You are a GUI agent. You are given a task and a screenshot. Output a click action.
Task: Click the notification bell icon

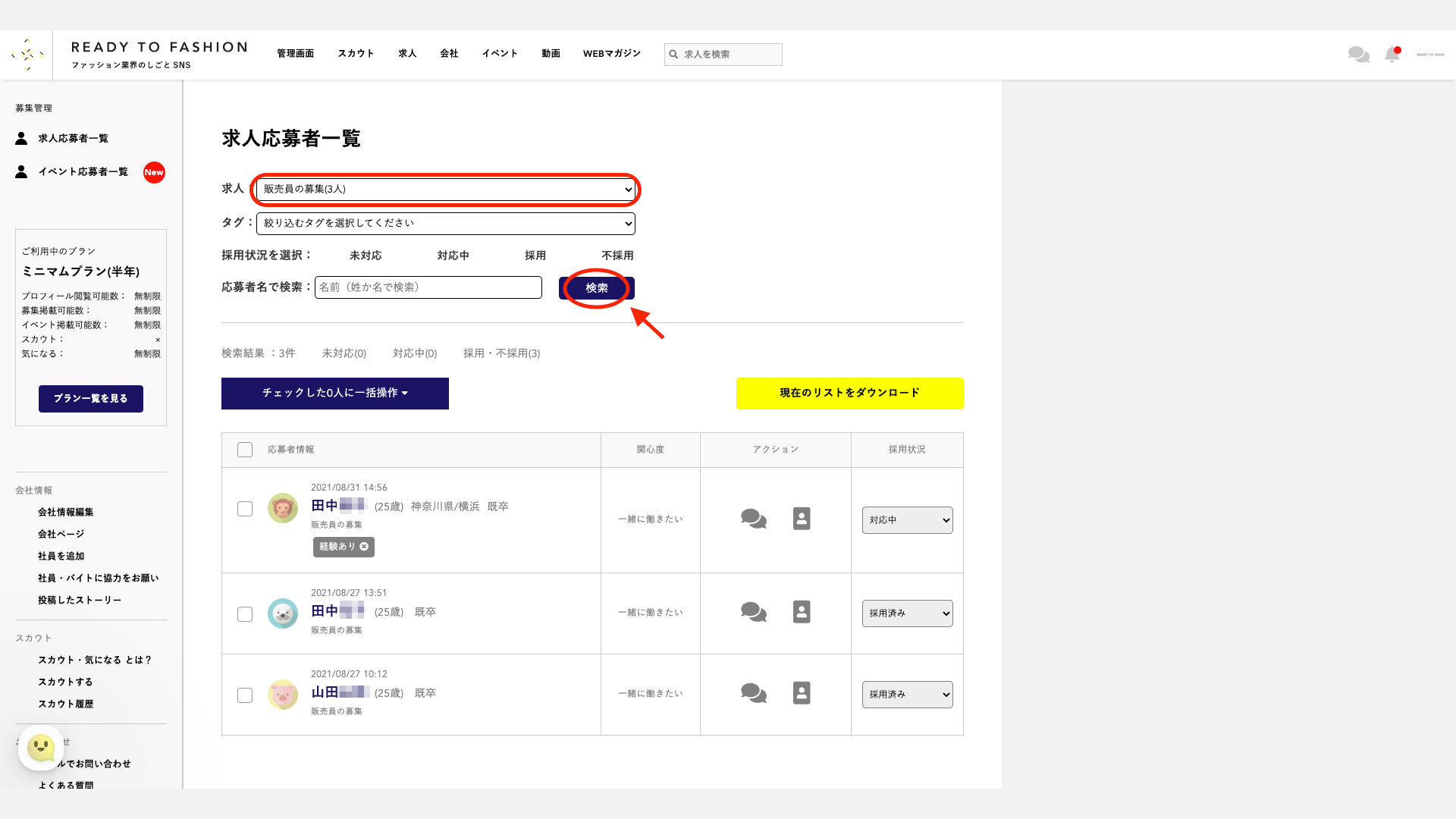1392,55
